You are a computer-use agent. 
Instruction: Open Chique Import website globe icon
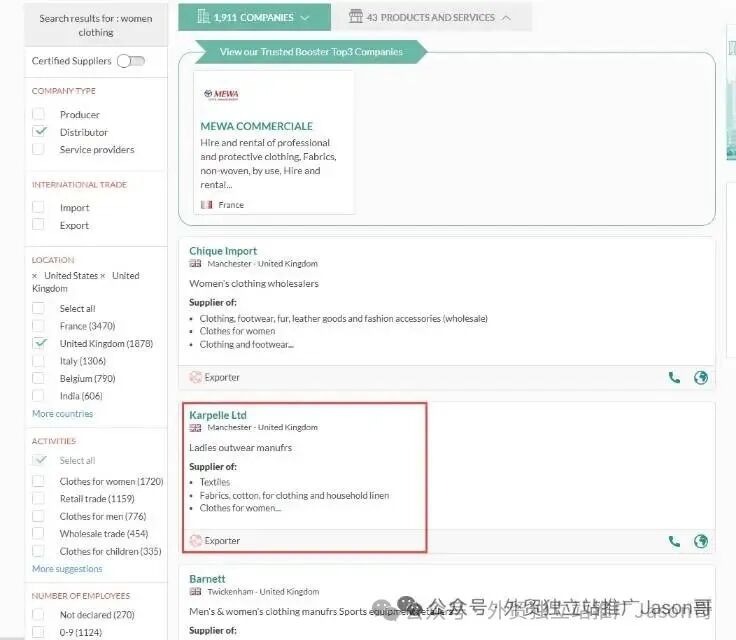[x=701, y=378]
